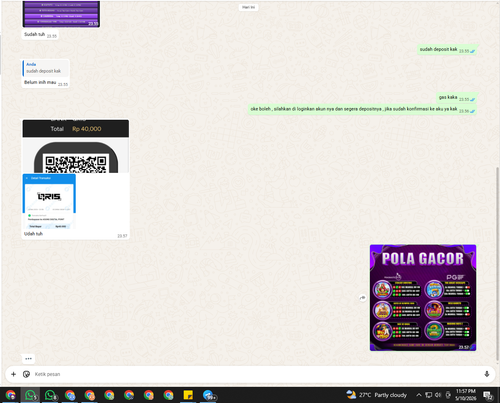
Task: Open the network icon in system tray
Action: (429, 395)
